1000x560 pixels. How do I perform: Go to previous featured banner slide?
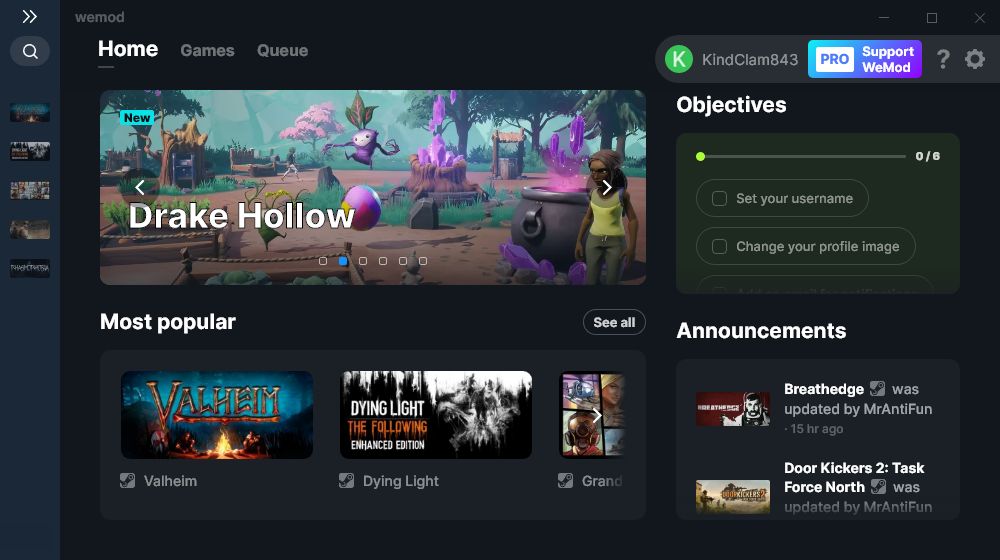(x=140, y=187)
